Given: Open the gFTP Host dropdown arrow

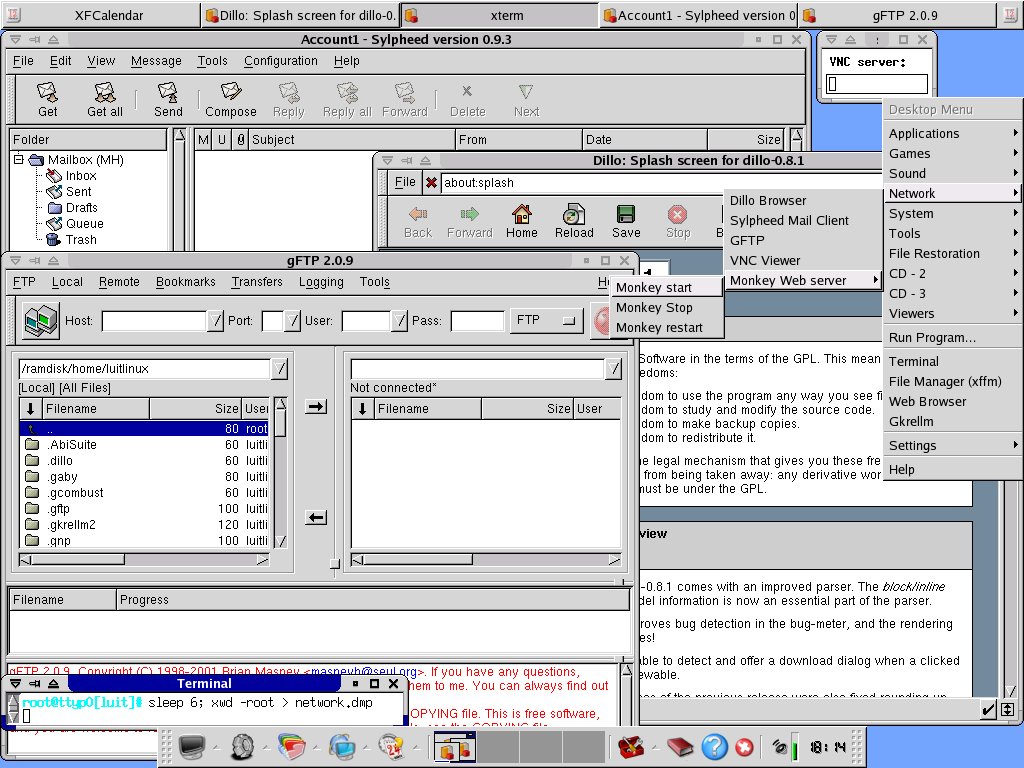Looking at the screenshot, I should [216, 321].
